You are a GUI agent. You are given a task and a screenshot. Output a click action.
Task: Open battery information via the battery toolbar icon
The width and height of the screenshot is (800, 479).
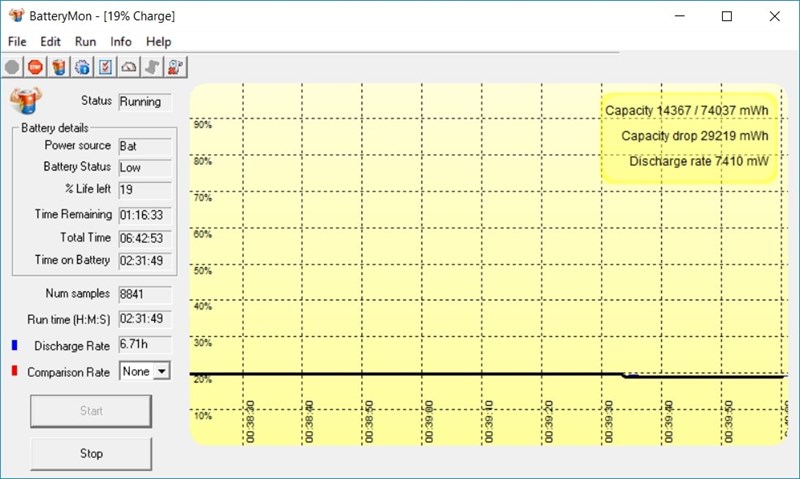59,67
